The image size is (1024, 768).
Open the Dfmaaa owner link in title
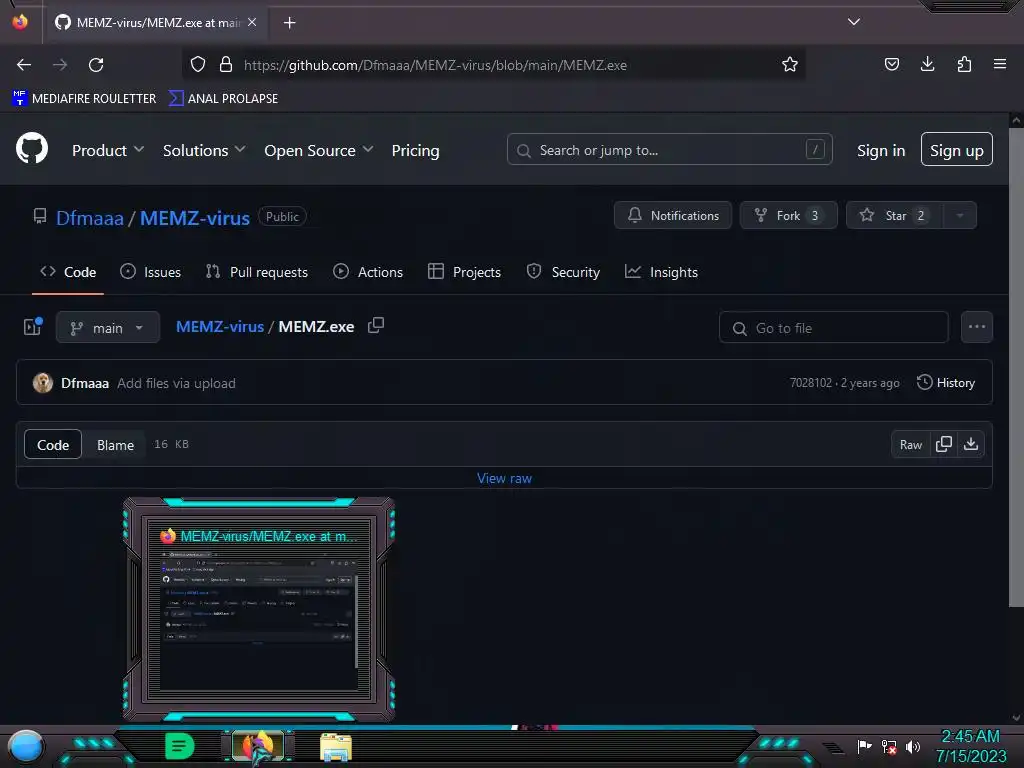(89, 217)
